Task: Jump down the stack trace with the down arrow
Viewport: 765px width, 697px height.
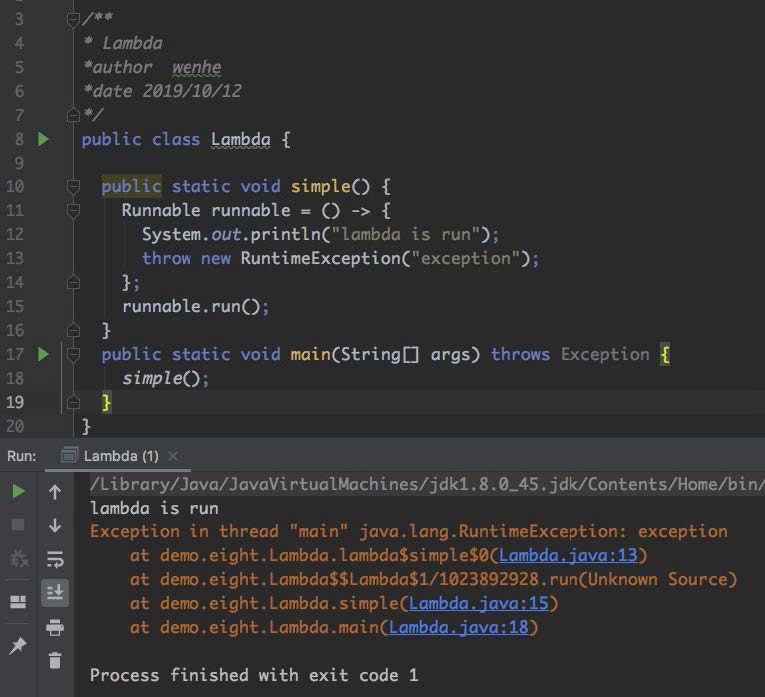Action: pos(55,525)
